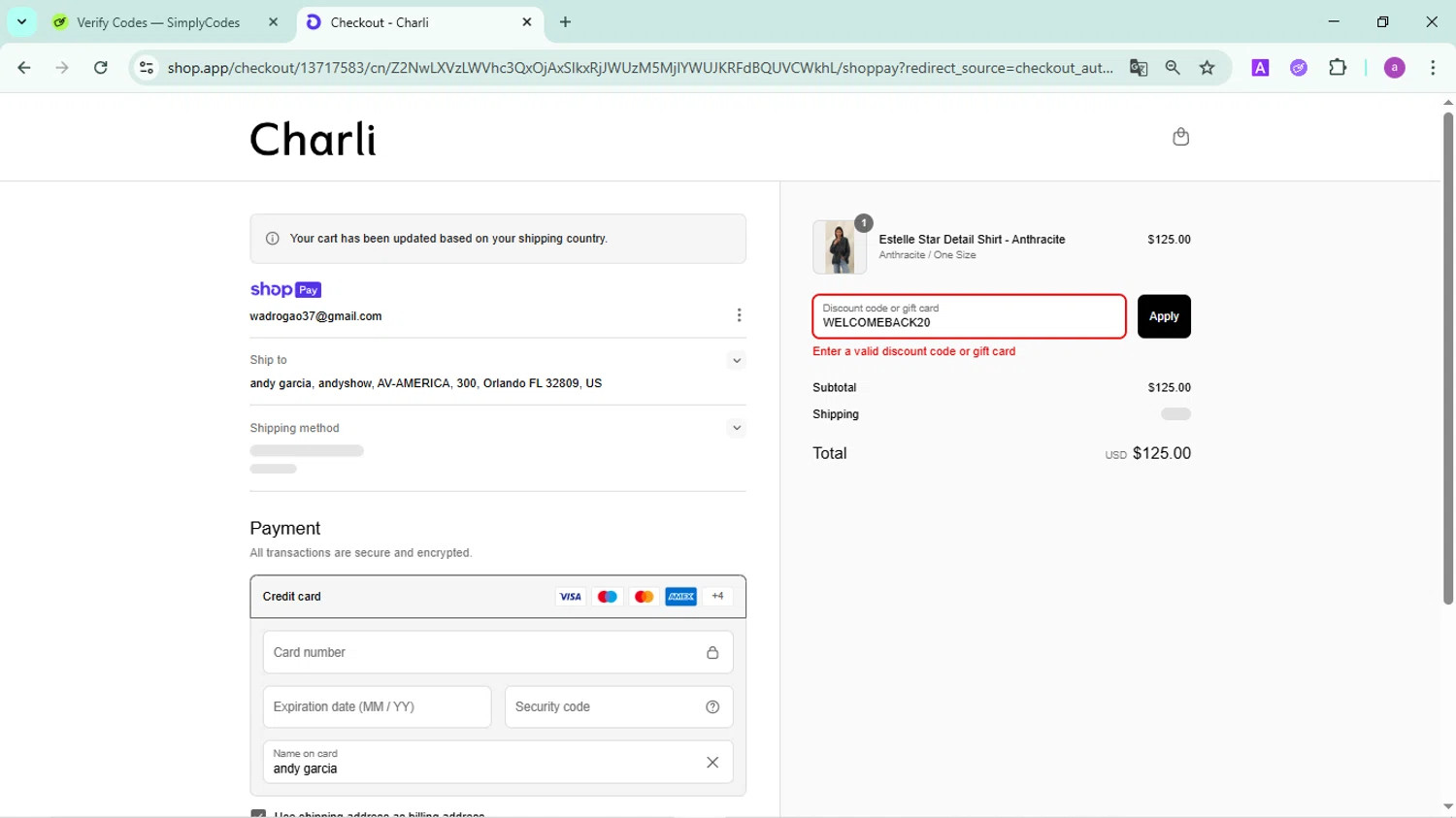This screenshot has width=1456, height=818.
Task: Go back to the previous browser page
Action: (x=24, y=68)
